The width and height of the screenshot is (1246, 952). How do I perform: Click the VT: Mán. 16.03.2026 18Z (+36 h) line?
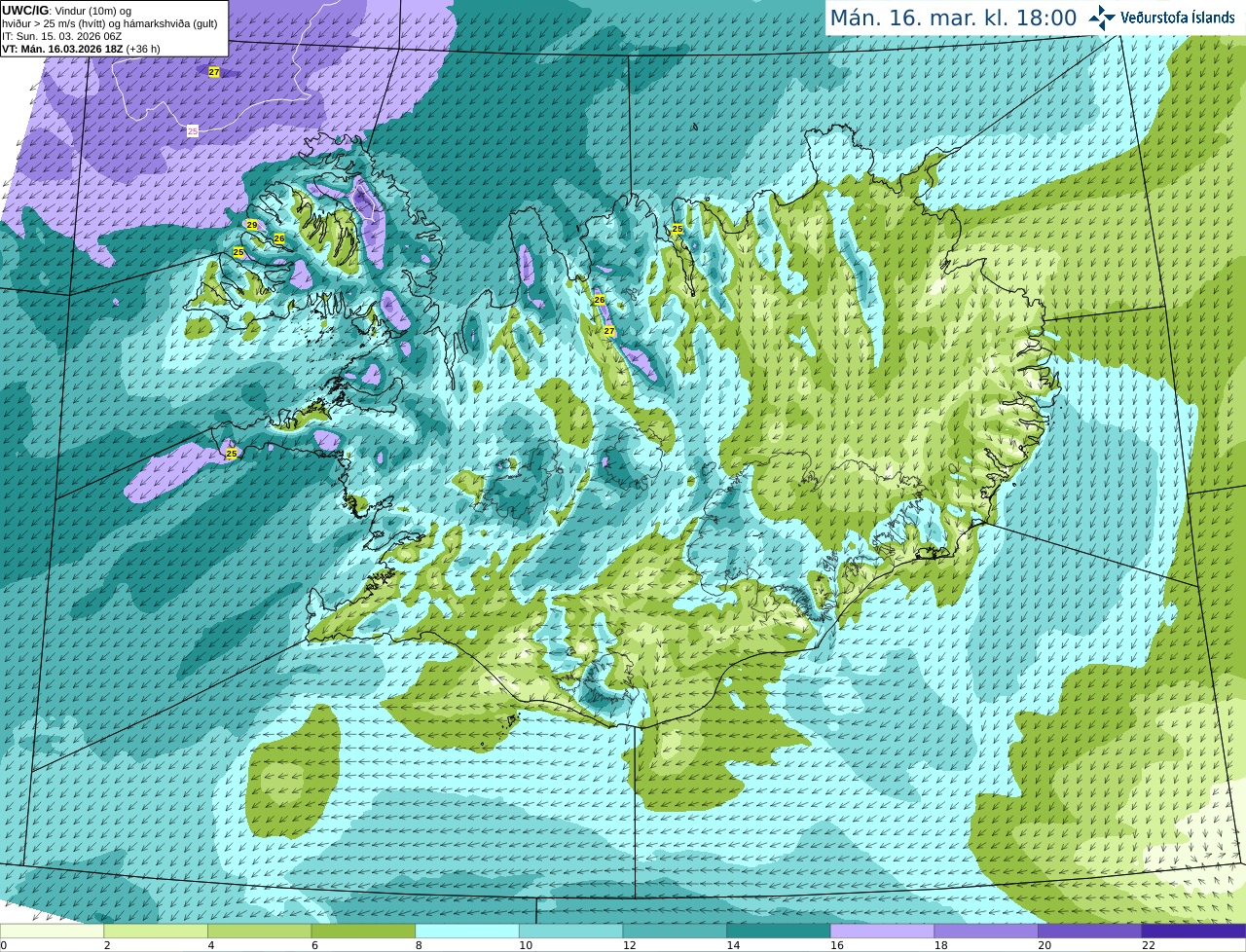point(81,49)
